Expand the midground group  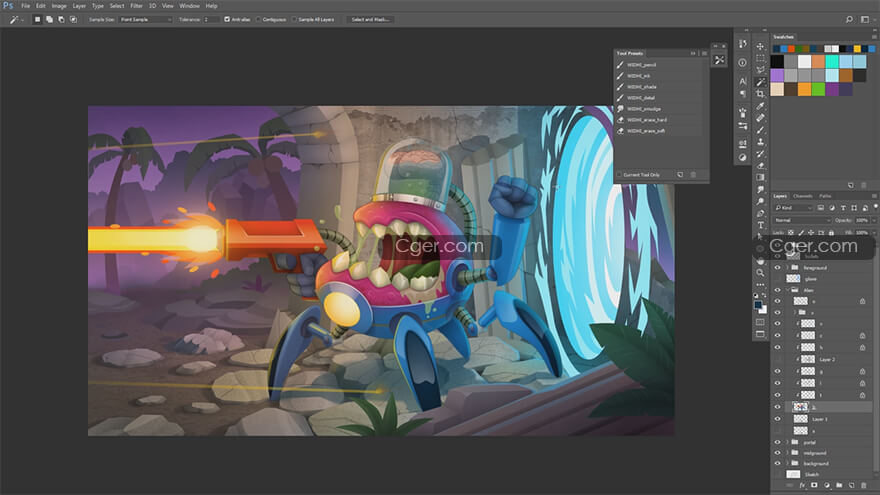click(x=787, y=453)
